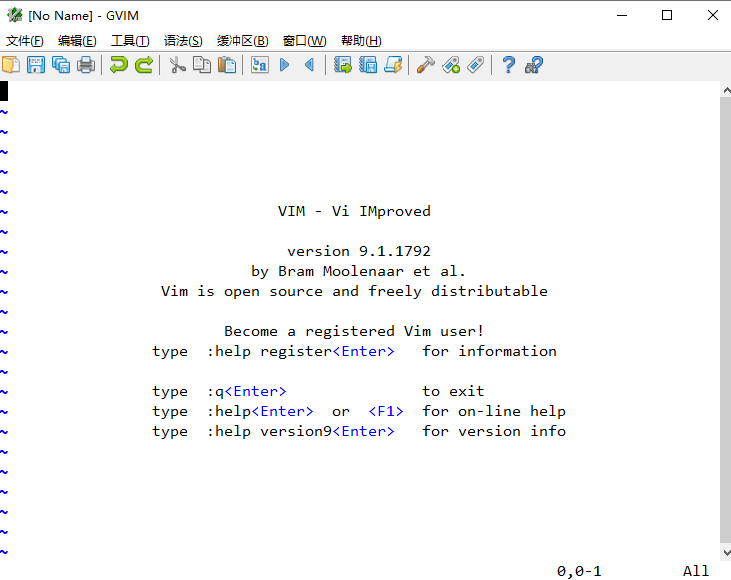
Task: Click the GVIM application icon in title bar
Action: 14,15
